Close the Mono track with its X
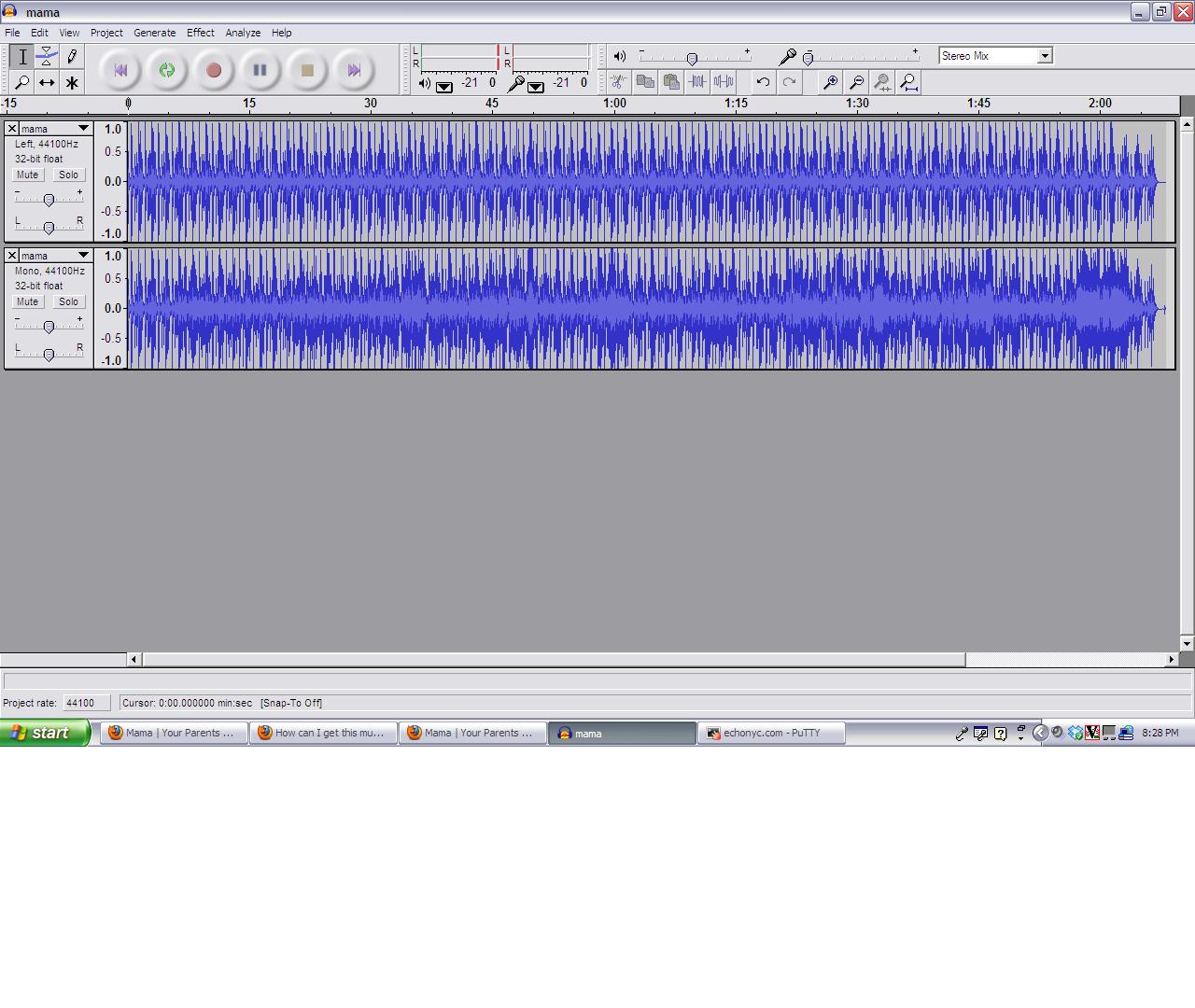The height and width of the screenshot is (1008, 1195). coord(11,256)
